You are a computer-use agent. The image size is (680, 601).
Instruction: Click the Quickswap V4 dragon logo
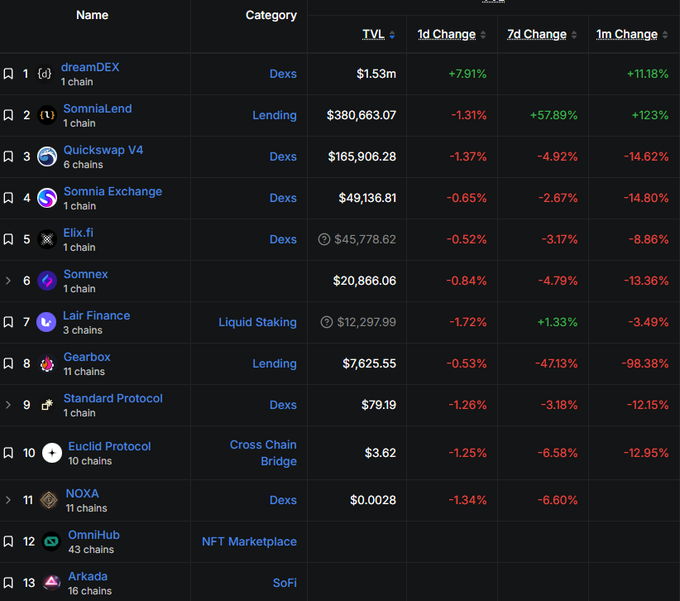[x=47, y=157]
